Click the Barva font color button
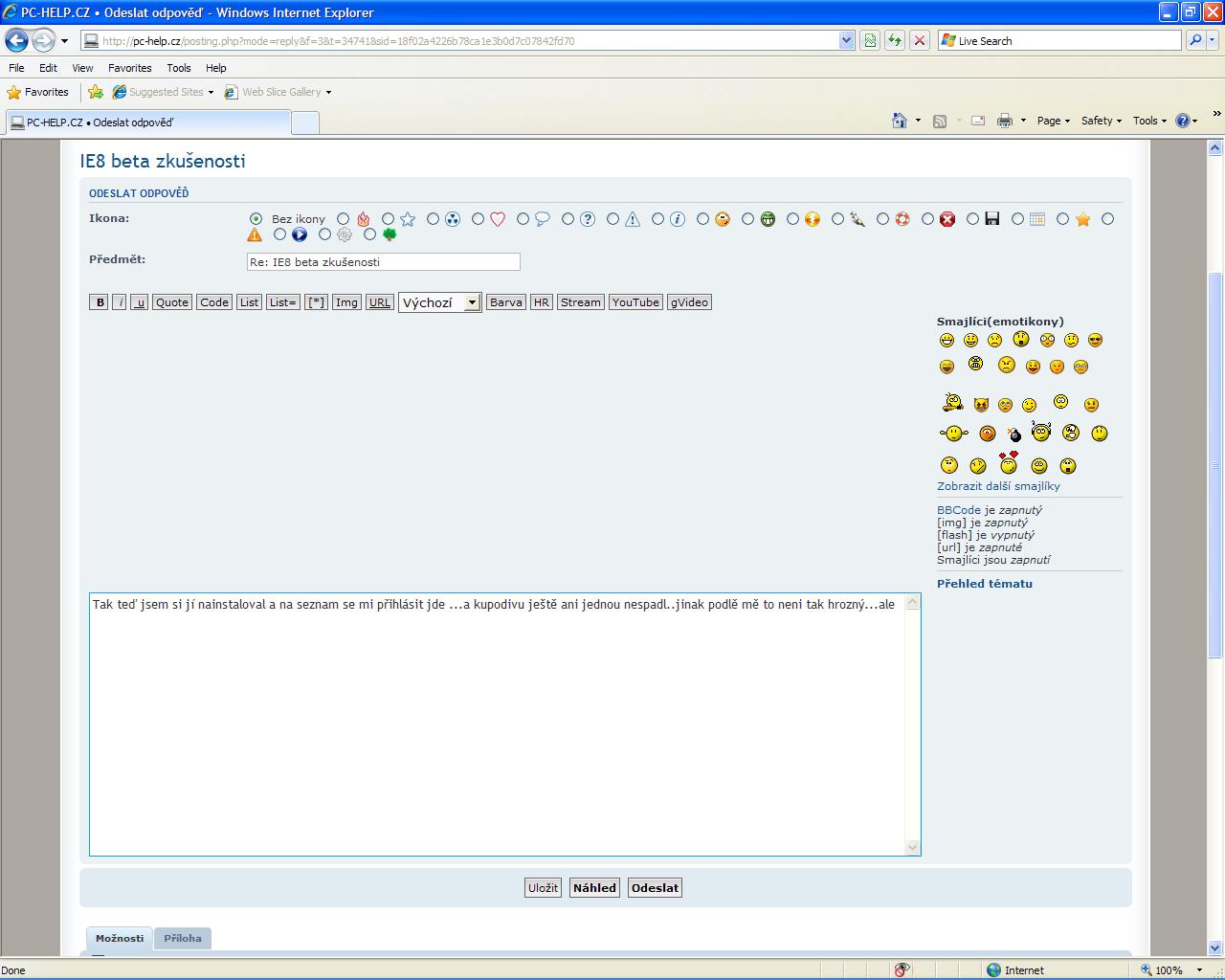The height and width of the screenshot is (980, 1225). [505, 302]
